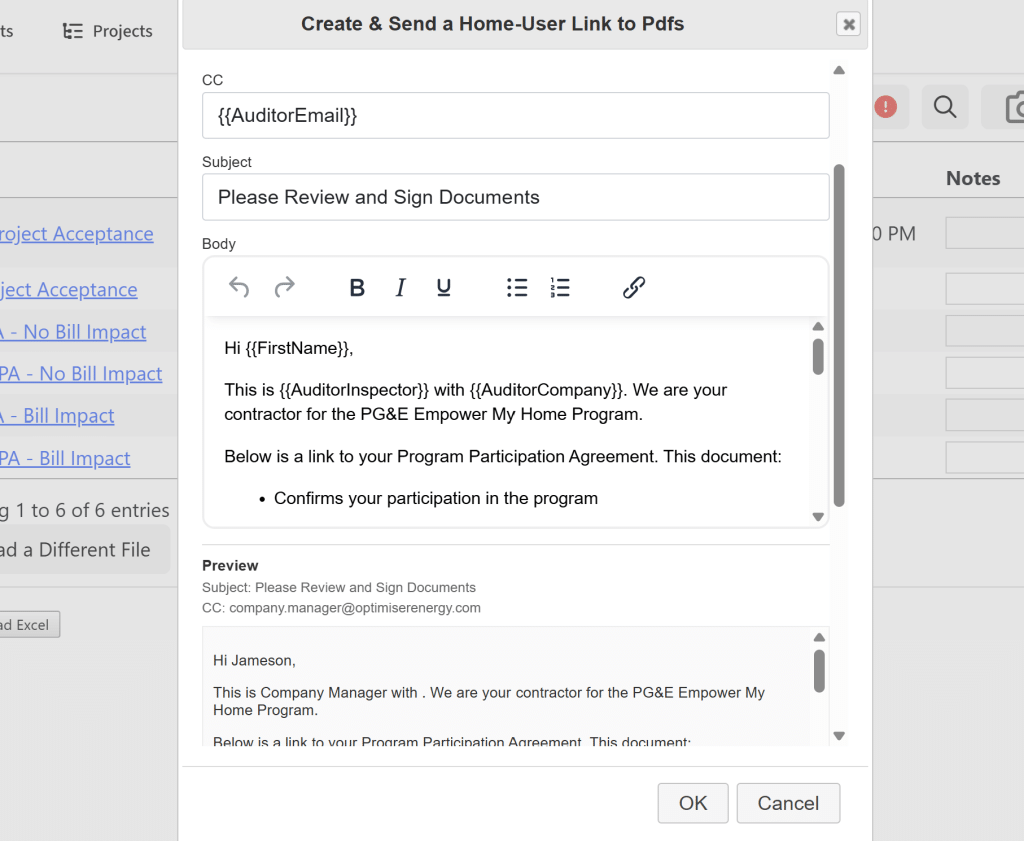1024x841 pixels.
Task: Click the Notes column header
Action: pos(973,178)
